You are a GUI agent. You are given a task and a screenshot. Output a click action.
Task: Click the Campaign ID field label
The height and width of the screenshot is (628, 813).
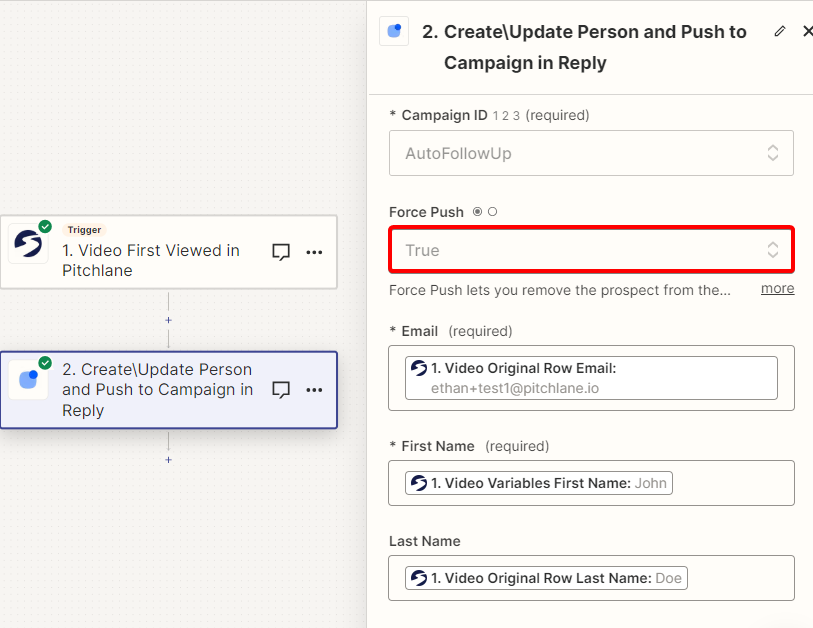444,115
